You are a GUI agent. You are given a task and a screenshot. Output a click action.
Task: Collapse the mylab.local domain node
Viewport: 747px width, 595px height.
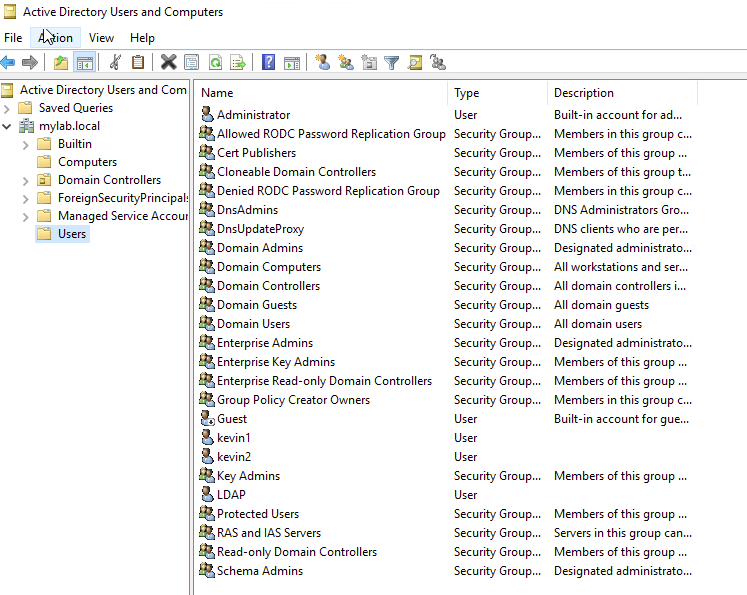pyautogui.click(x=7, y=126)
